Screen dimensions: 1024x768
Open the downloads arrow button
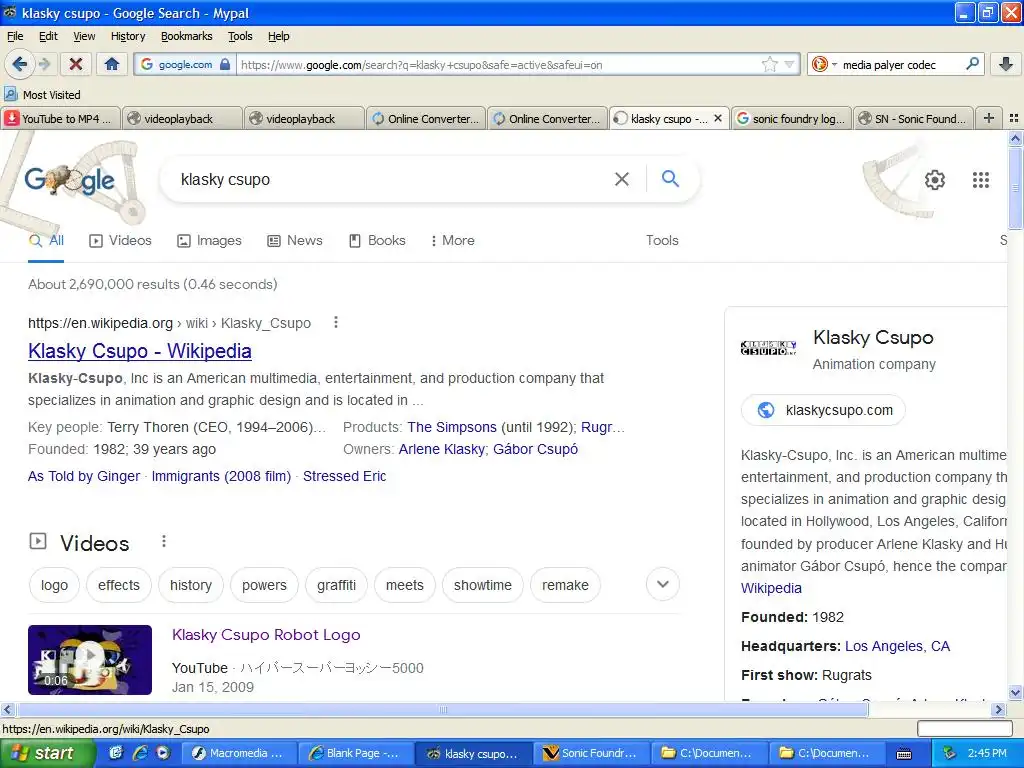1006,64
